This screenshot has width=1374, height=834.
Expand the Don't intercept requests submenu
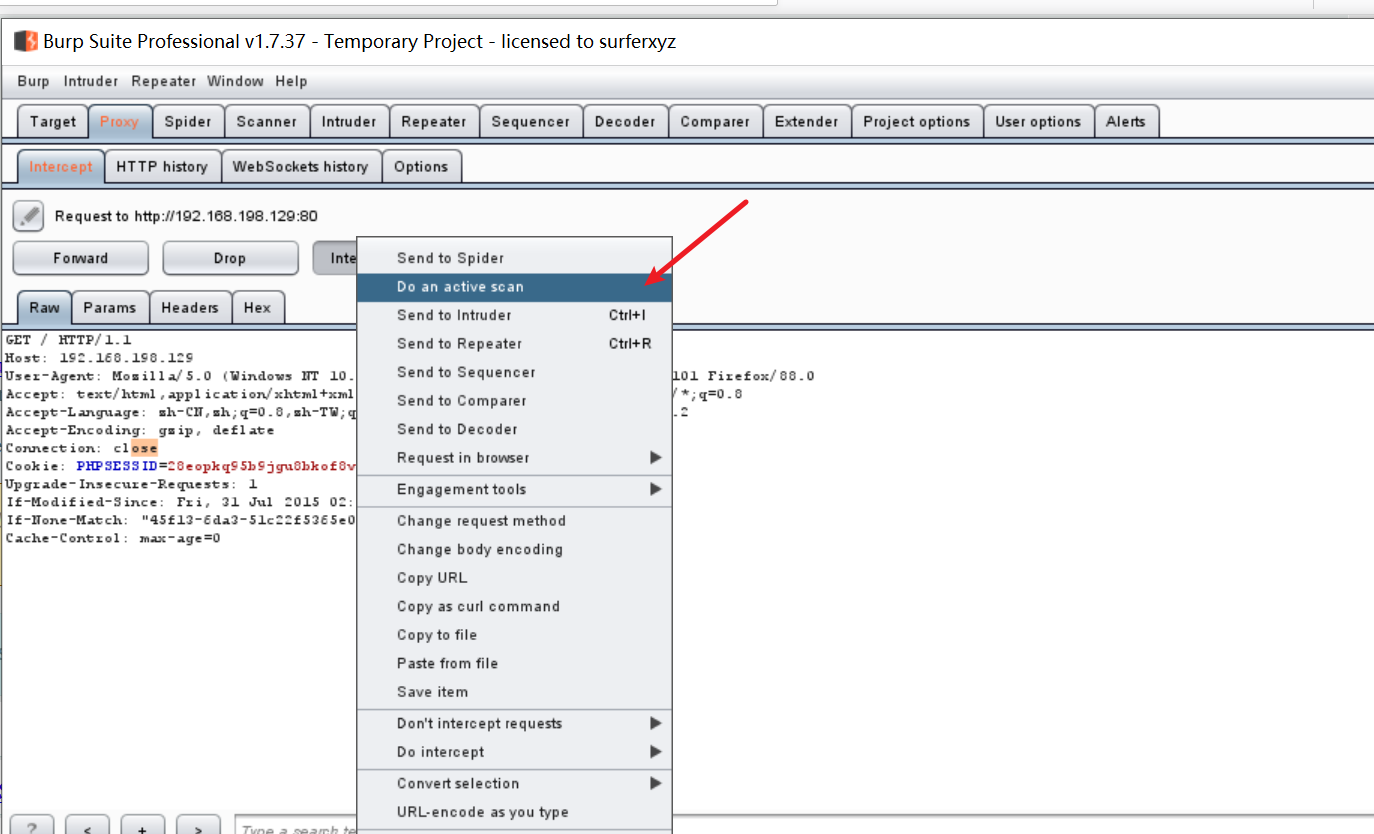[x=514, y=724]
